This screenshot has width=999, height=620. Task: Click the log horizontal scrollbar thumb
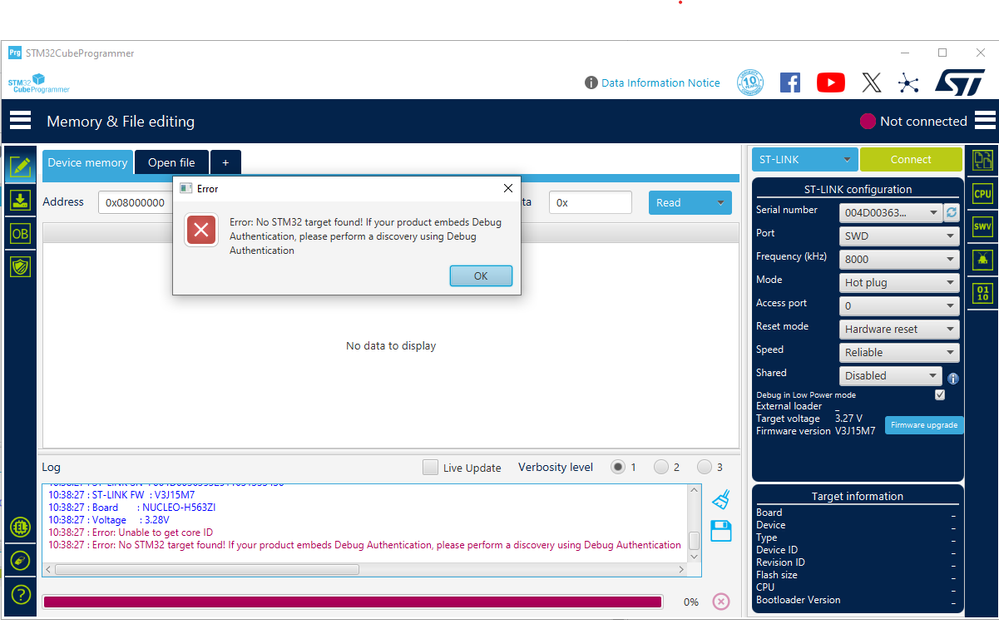pyautogui.click(x=207, y=569)
